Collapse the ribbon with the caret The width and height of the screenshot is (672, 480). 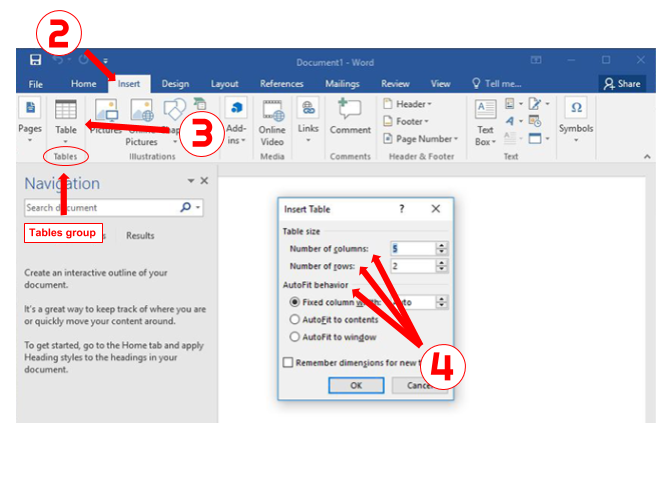pos(647,157)
